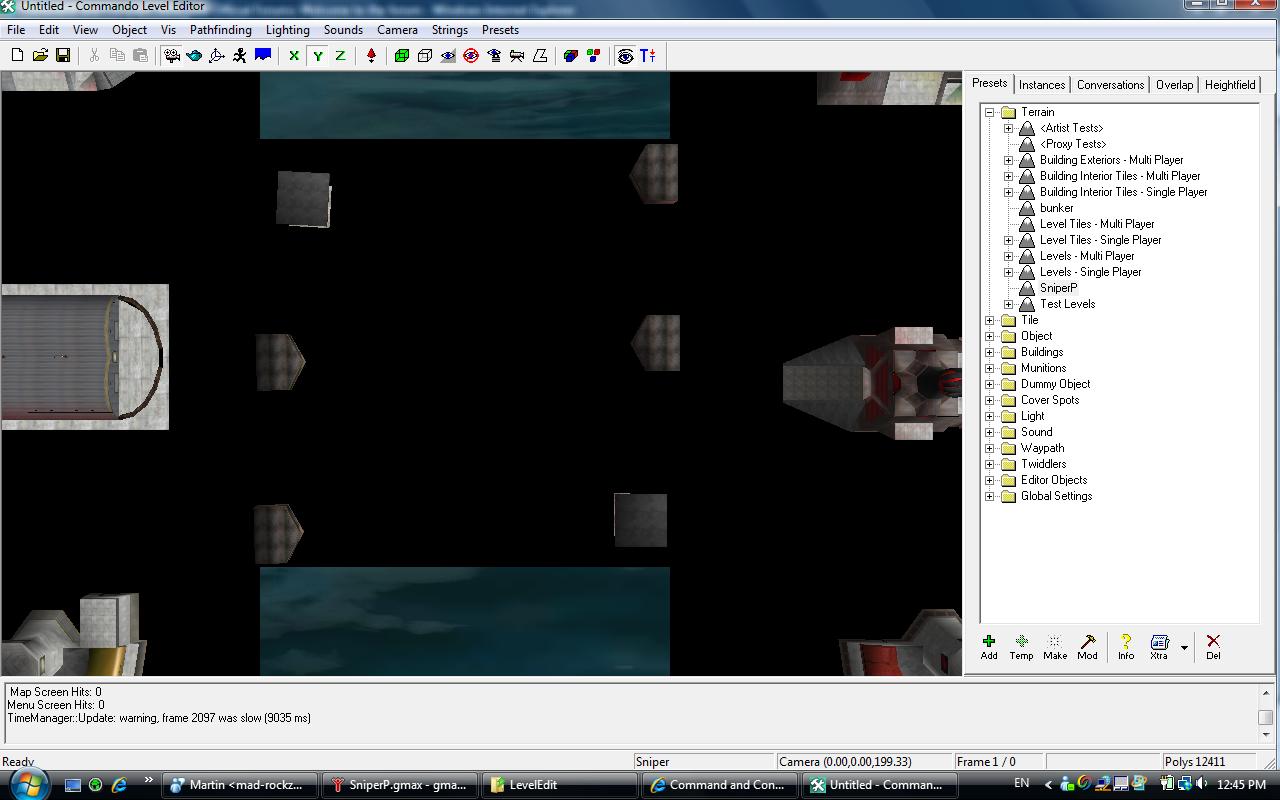
Task: Click the Info question mark icon
Action: [1126, 647]
